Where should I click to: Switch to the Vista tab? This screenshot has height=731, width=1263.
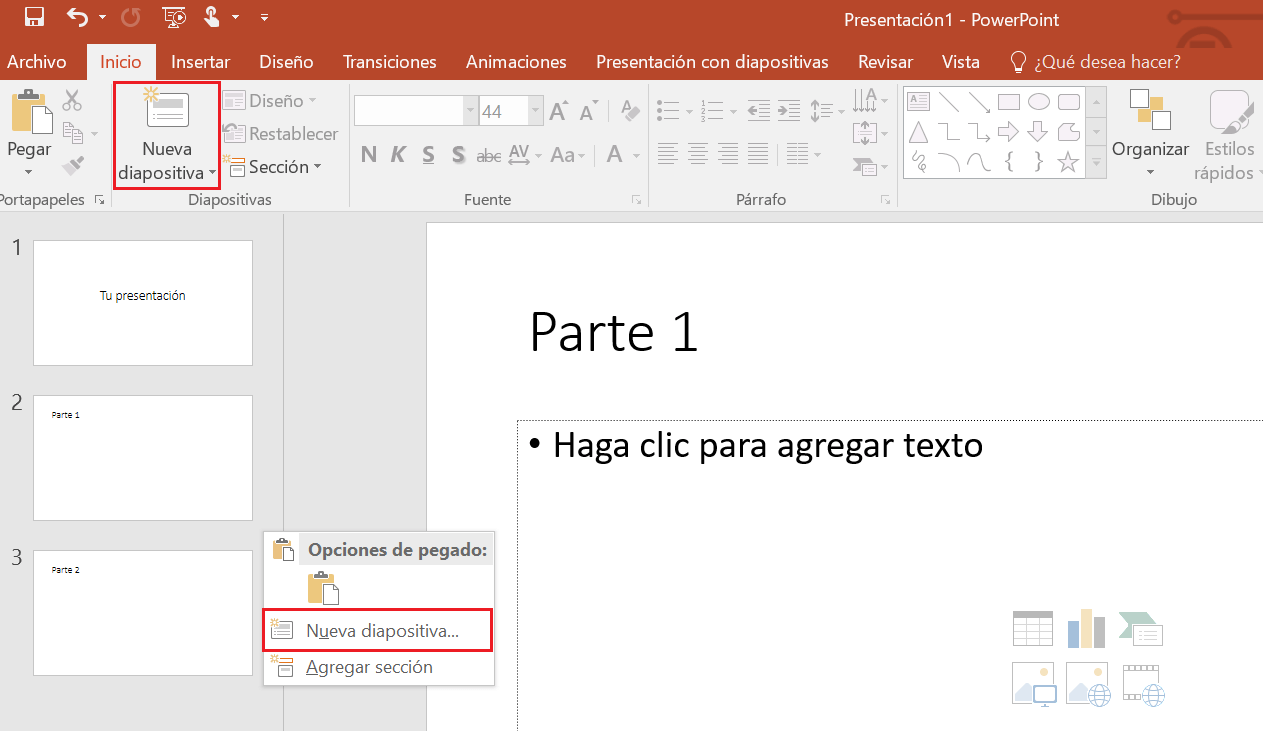(961, 62)
